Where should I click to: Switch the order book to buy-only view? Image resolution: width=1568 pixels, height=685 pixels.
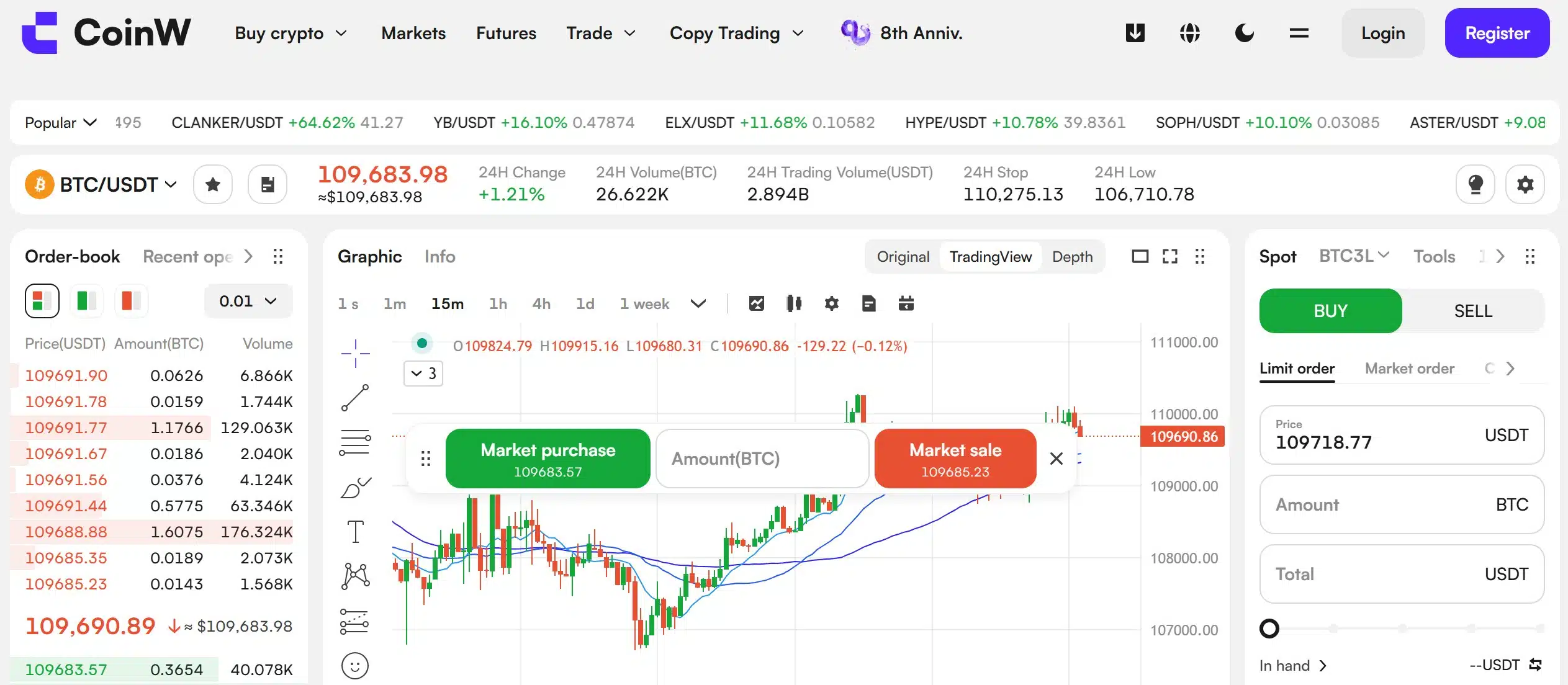[x=86, y=300]
